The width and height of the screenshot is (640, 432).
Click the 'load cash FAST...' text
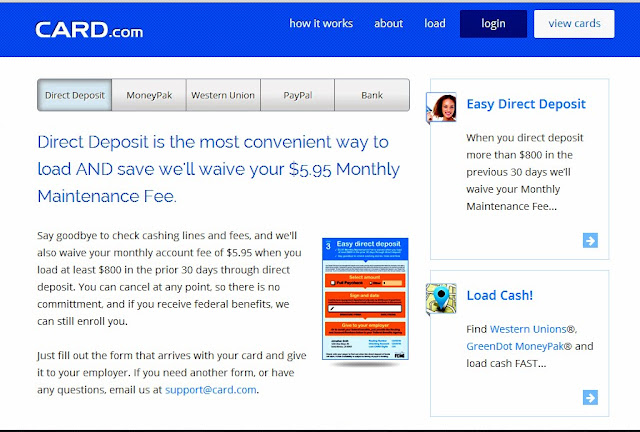click(506, 363)
